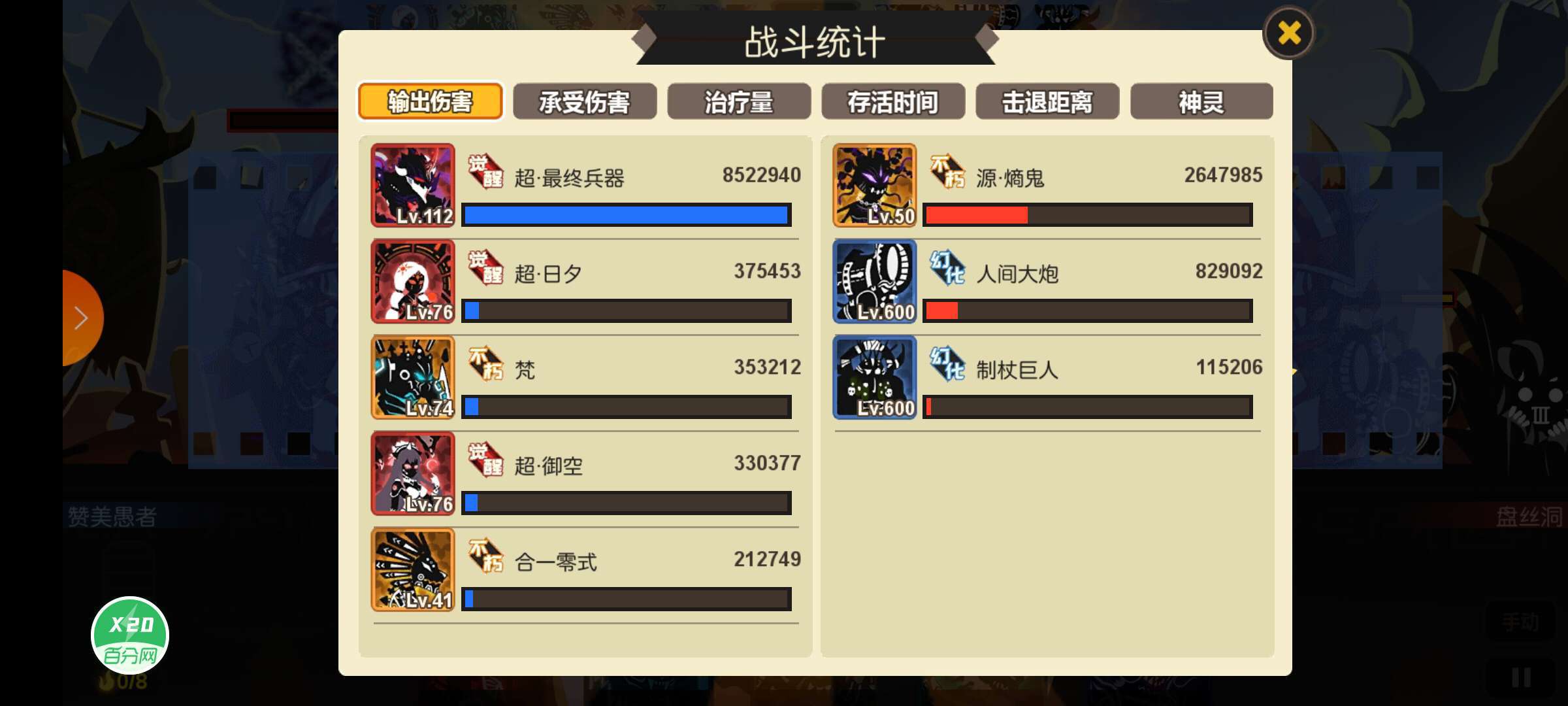Open the 合一零式 Lv.41 portrait
Viewport: 1568px width, 706px height.
pos(413,570)
